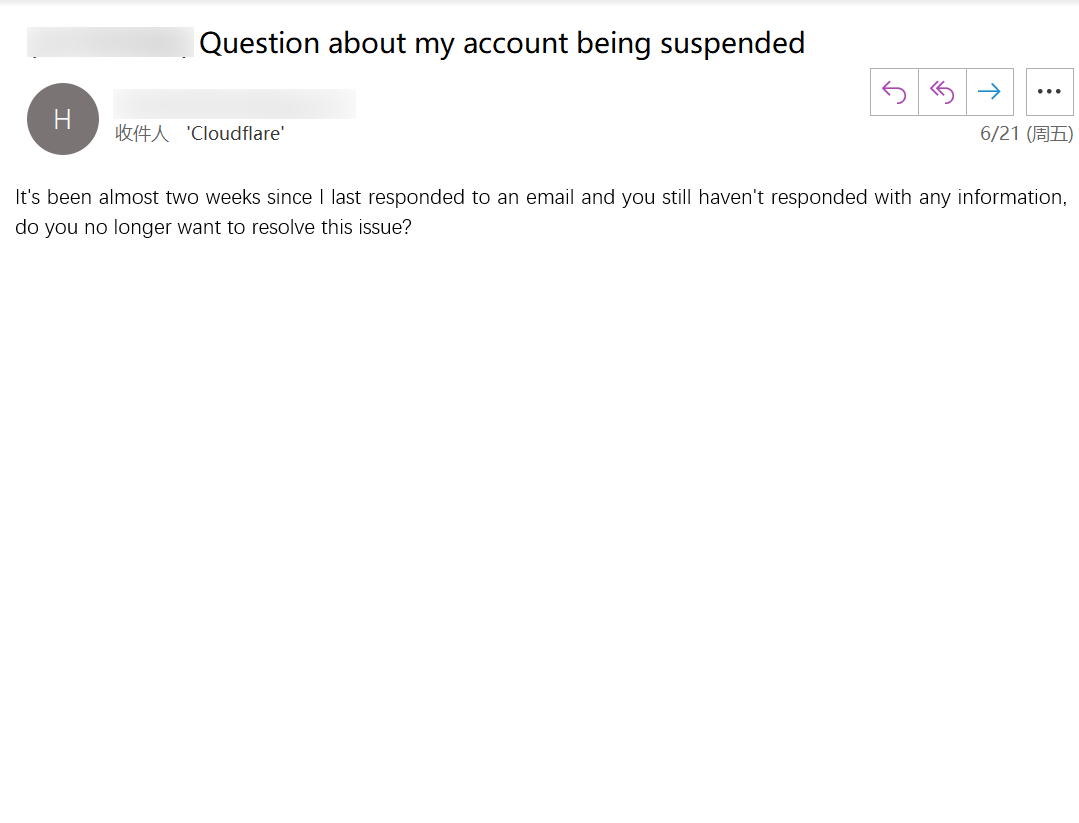Click the sender's gray "H" avatar
The image size is (1079, 823).
[x=63, y=119]
